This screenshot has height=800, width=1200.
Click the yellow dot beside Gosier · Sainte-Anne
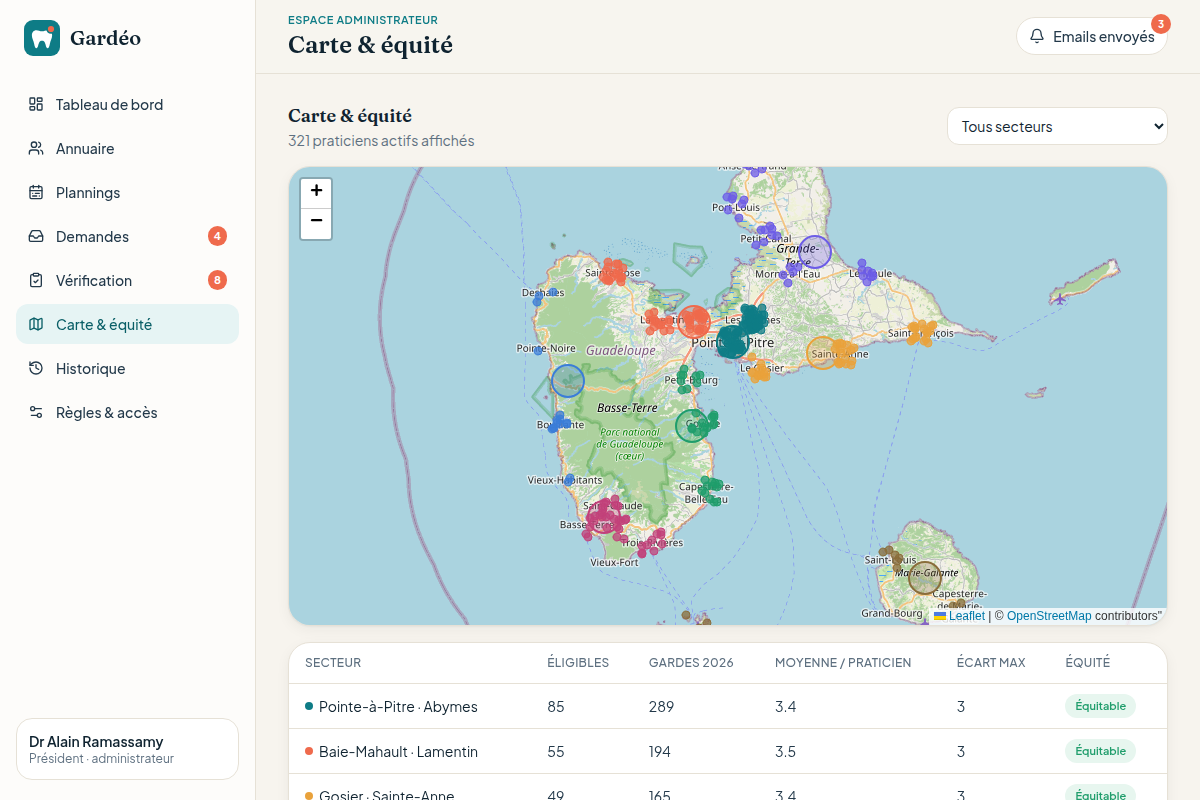point(309,795)
